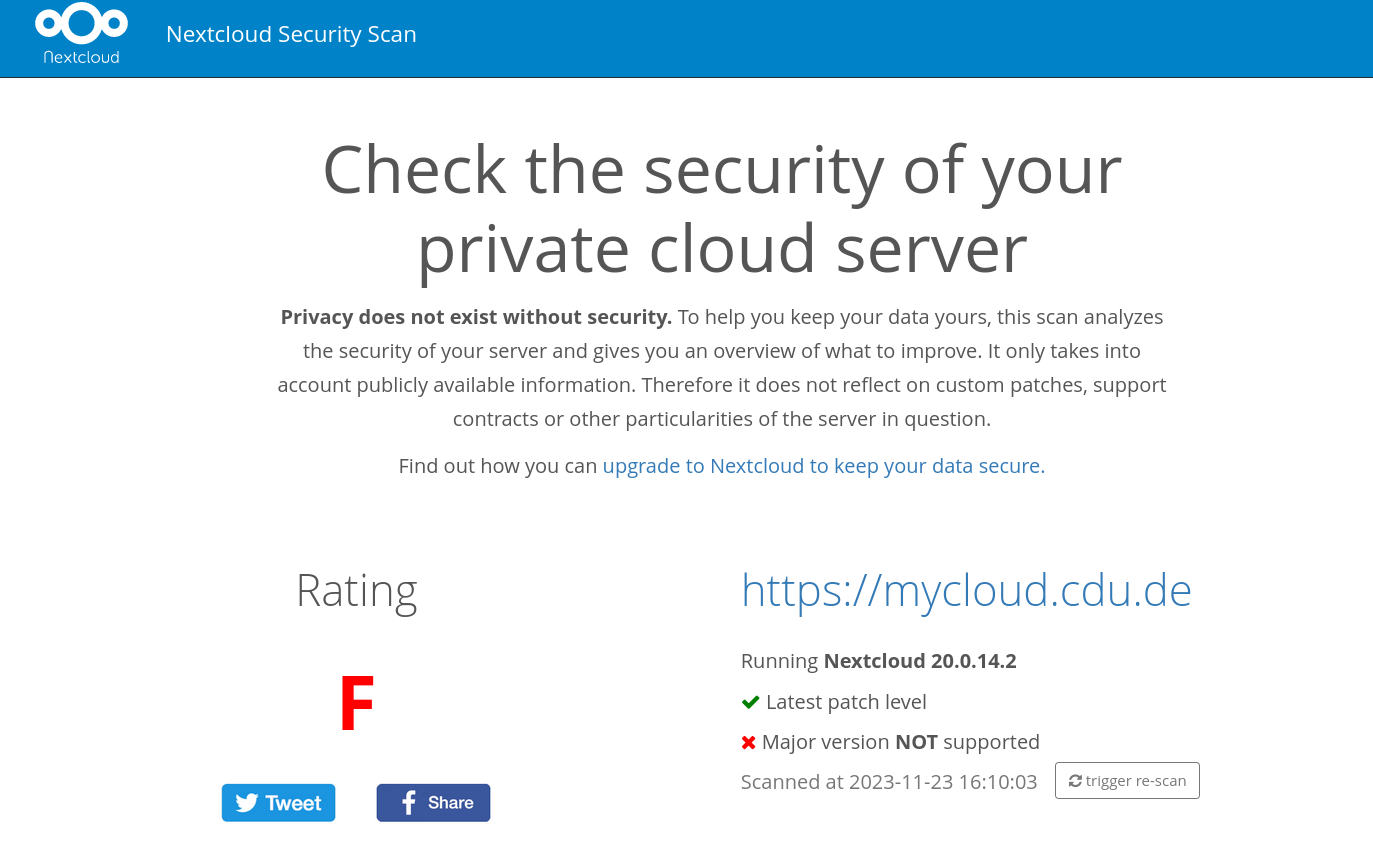1373x852 pixels.
Task: Click the red X beside major version
Action: point(748,743)
